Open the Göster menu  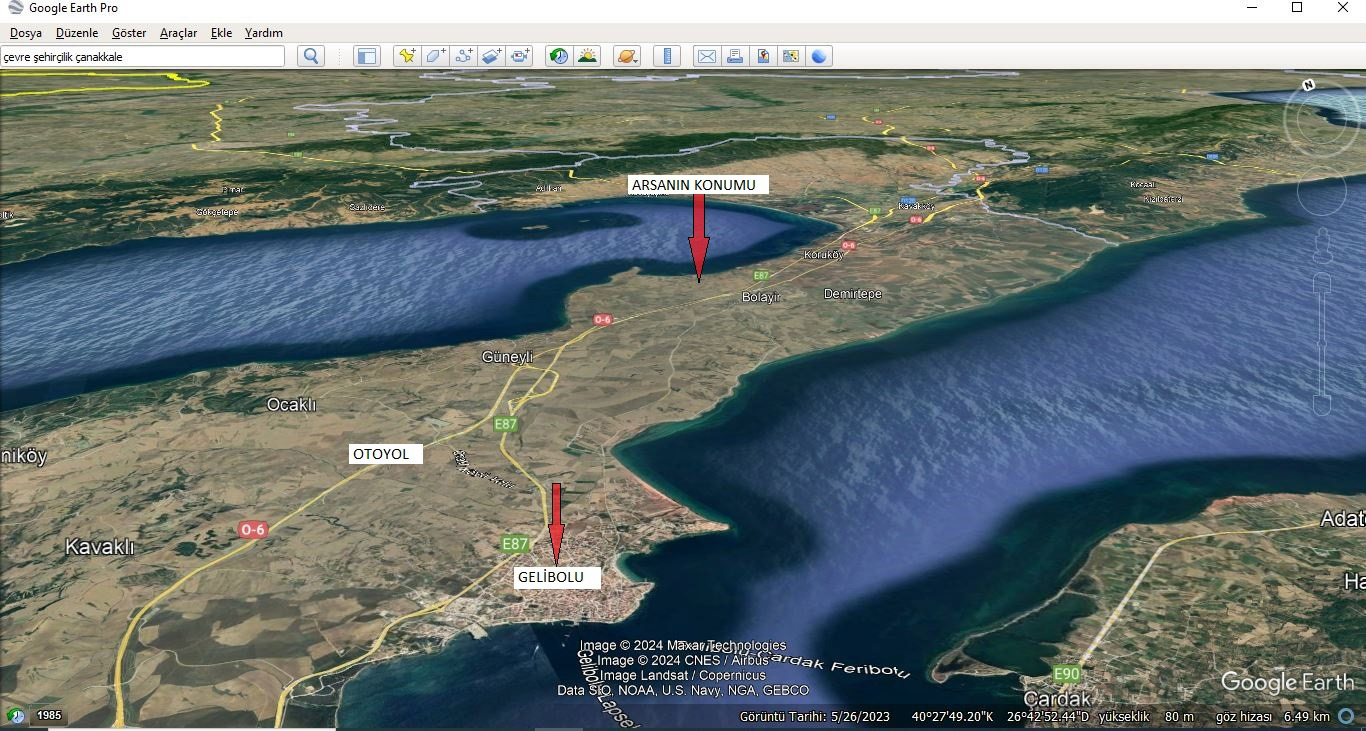[129, 33]
